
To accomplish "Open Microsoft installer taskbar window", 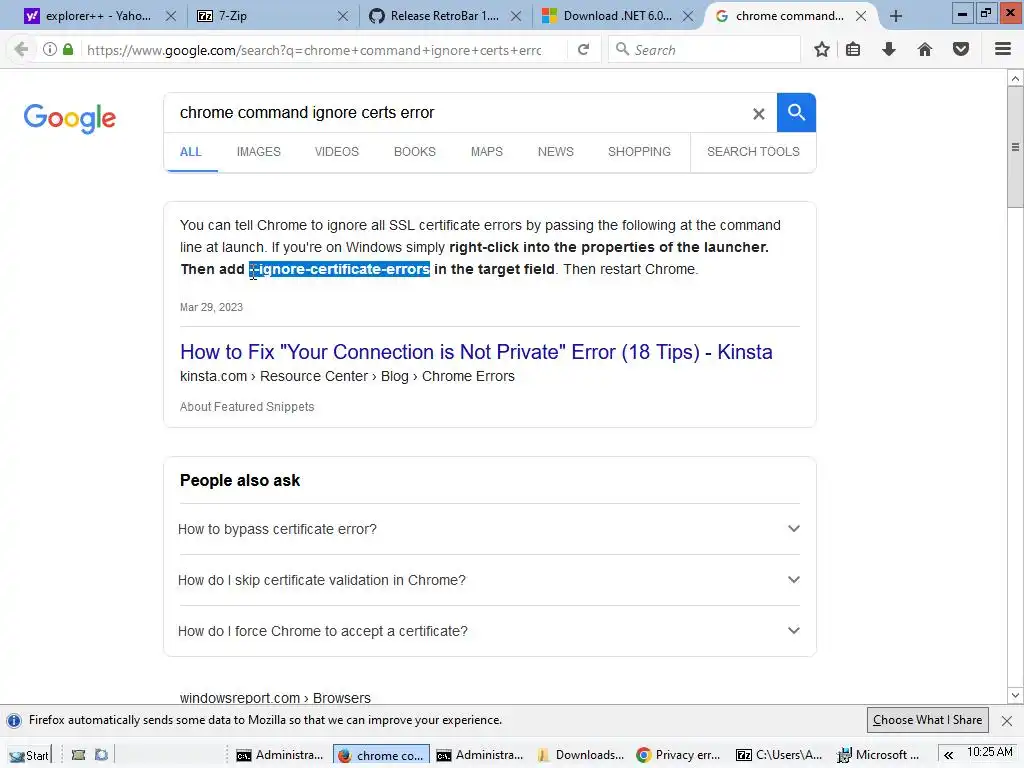I will click(x=879, y=755).
